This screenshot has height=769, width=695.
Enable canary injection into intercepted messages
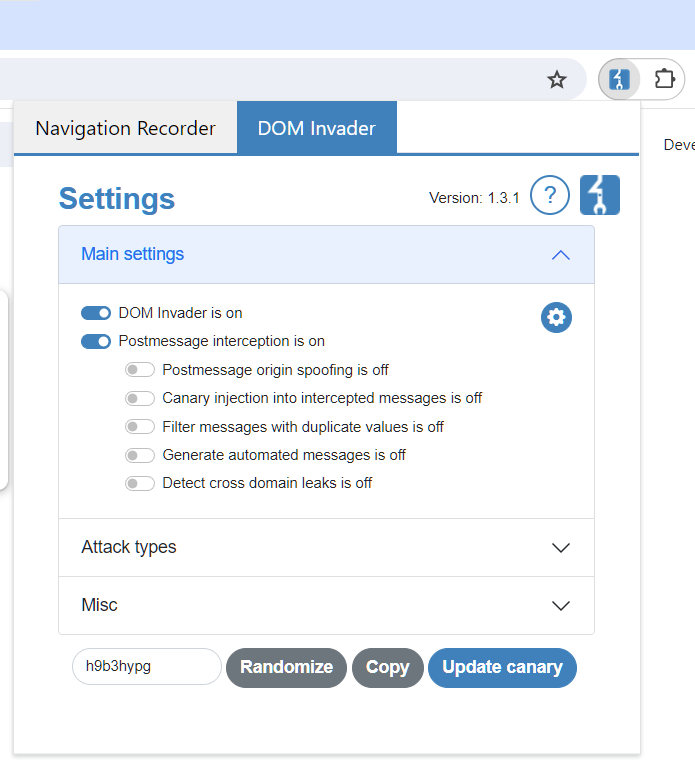140,398
